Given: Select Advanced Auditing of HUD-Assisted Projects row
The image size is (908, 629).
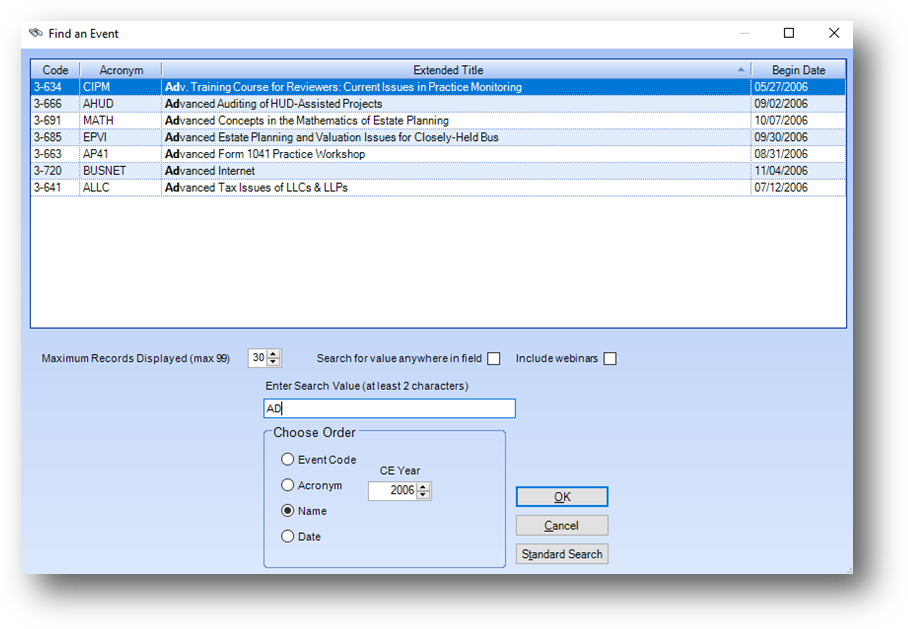Looking at the screenshot, I should coord(438,104).
